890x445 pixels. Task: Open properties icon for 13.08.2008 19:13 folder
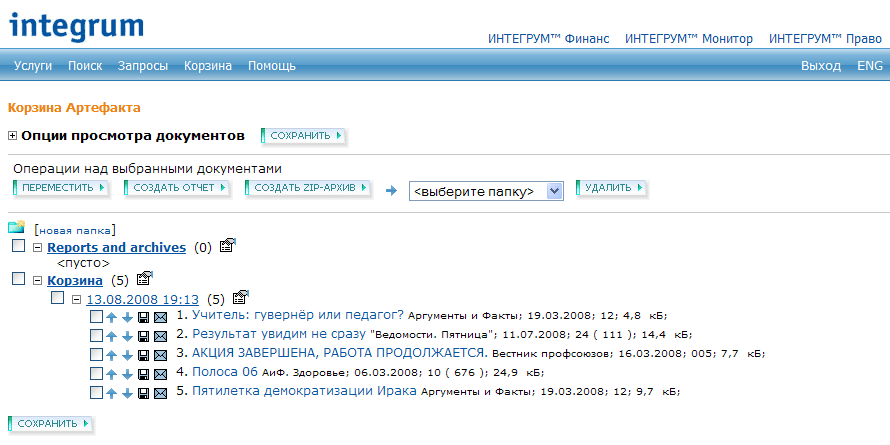pyautogui.click(x=240, y=298)
